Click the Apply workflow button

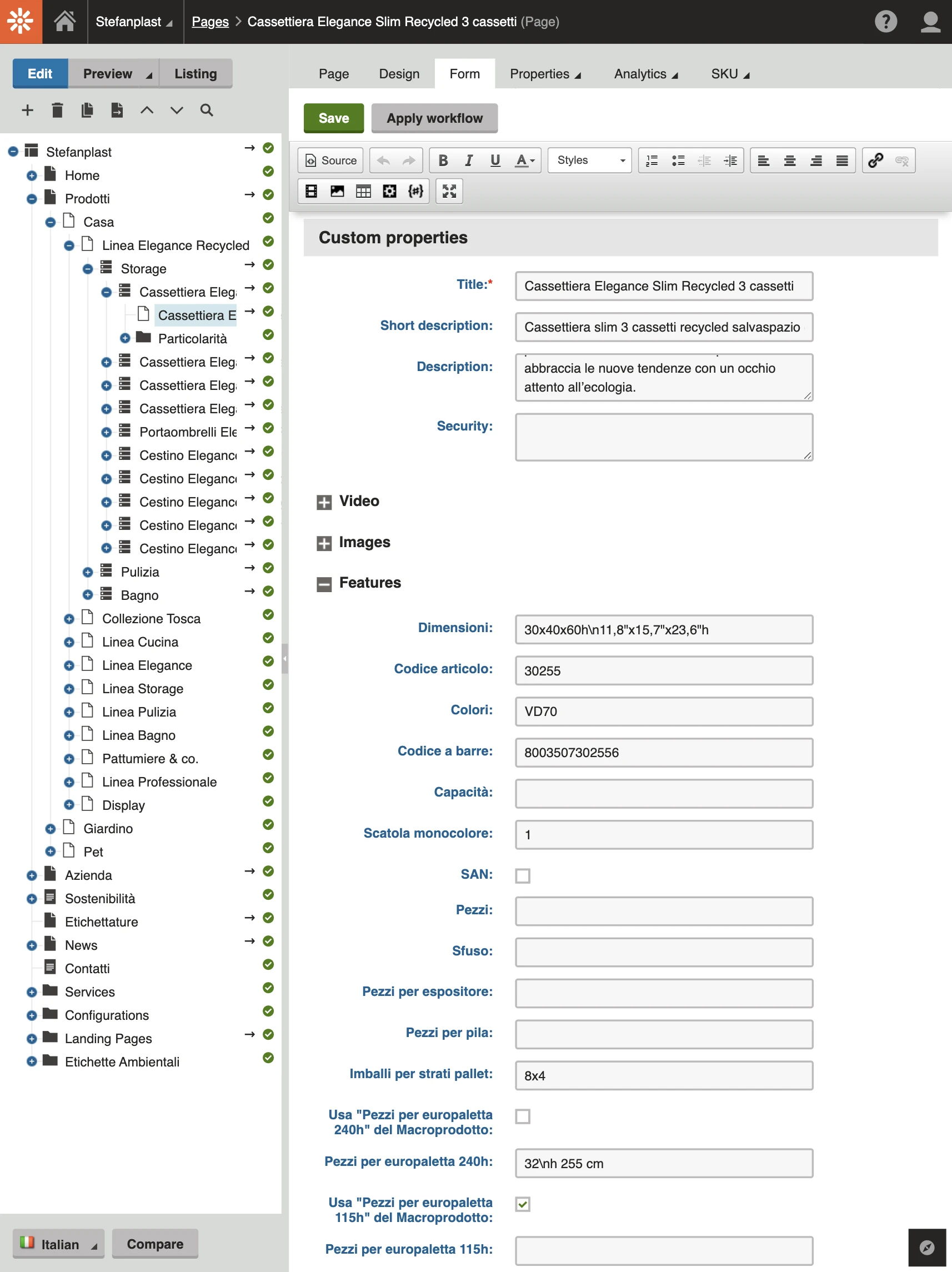click(x=434, y=118)
